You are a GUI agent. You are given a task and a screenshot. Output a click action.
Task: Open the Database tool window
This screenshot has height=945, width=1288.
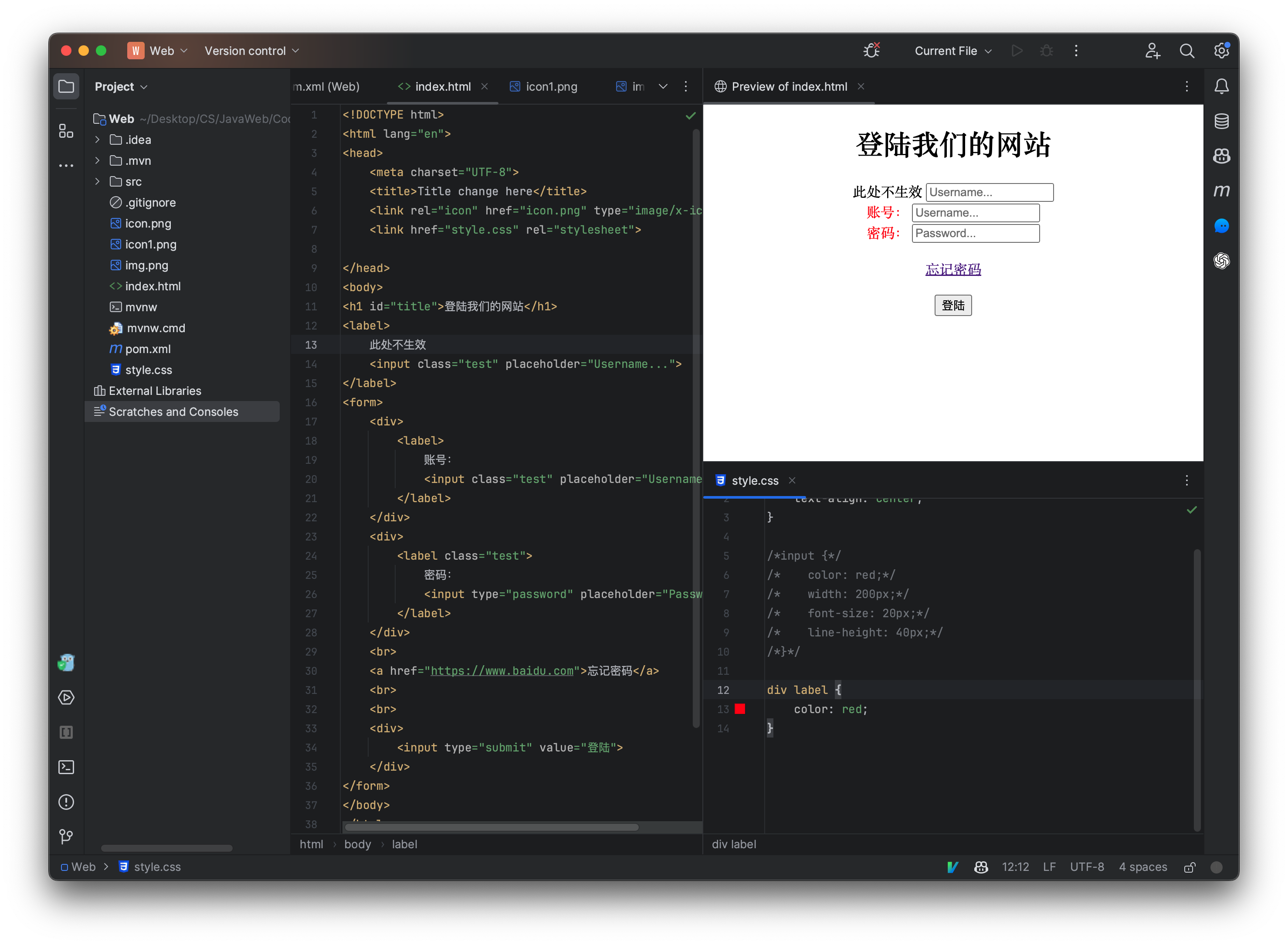(1222, 121)
